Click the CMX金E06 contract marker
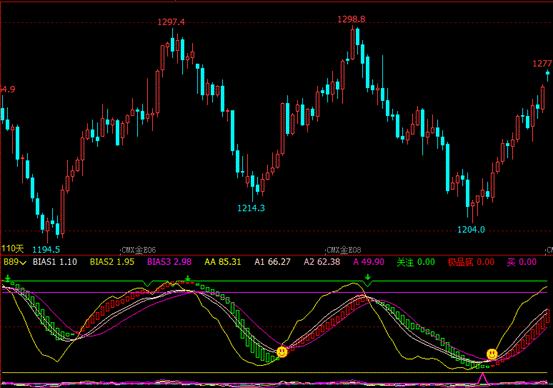This screenshot has width=553, height=388. pos(139,250)
